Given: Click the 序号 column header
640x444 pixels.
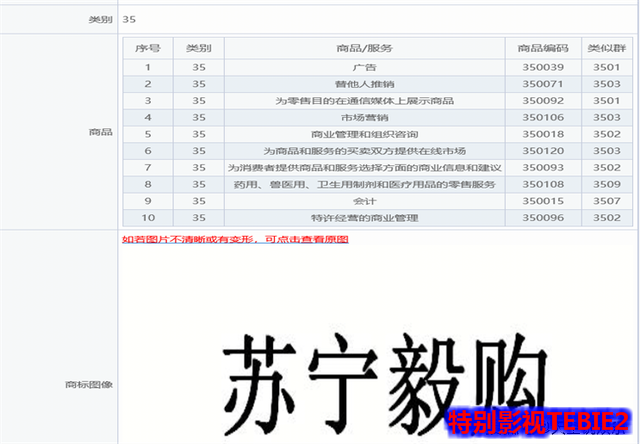Looking at the screenshot, I should (147, 49).
